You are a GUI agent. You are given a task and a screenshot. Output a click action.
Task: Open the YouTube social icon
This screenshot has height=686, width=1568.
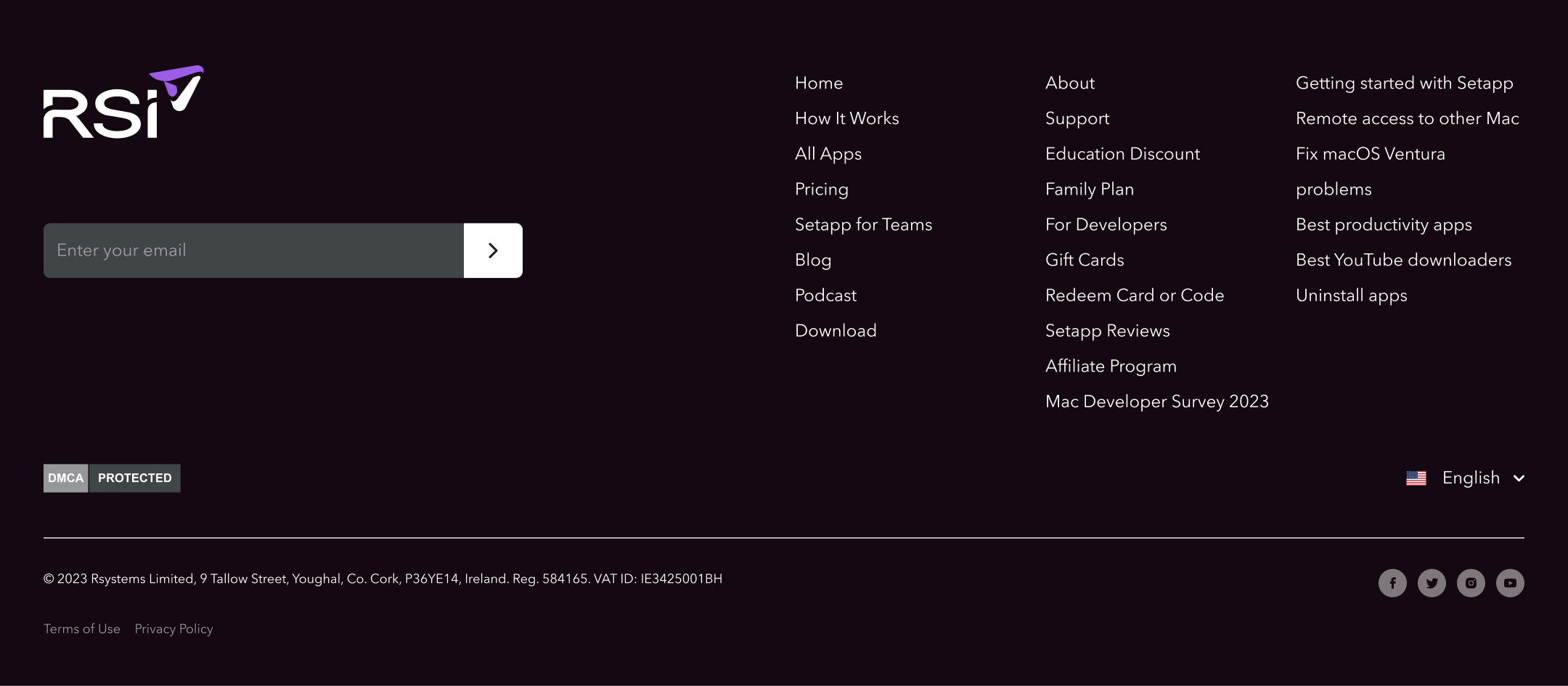[x=1510, y=583]
